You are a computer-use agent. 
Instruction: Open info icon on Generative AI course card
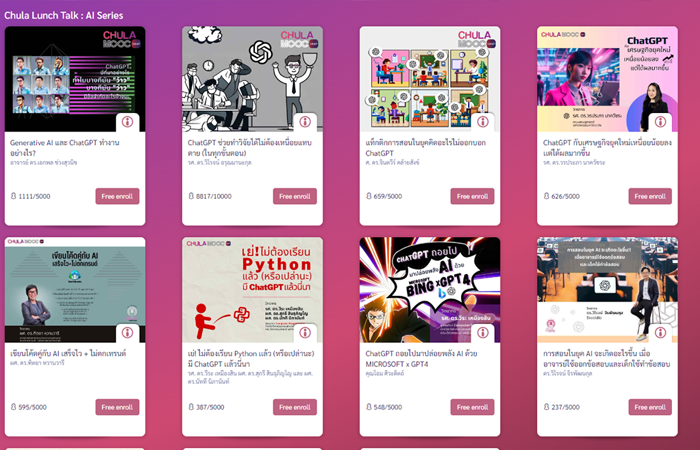click(127, 122)
